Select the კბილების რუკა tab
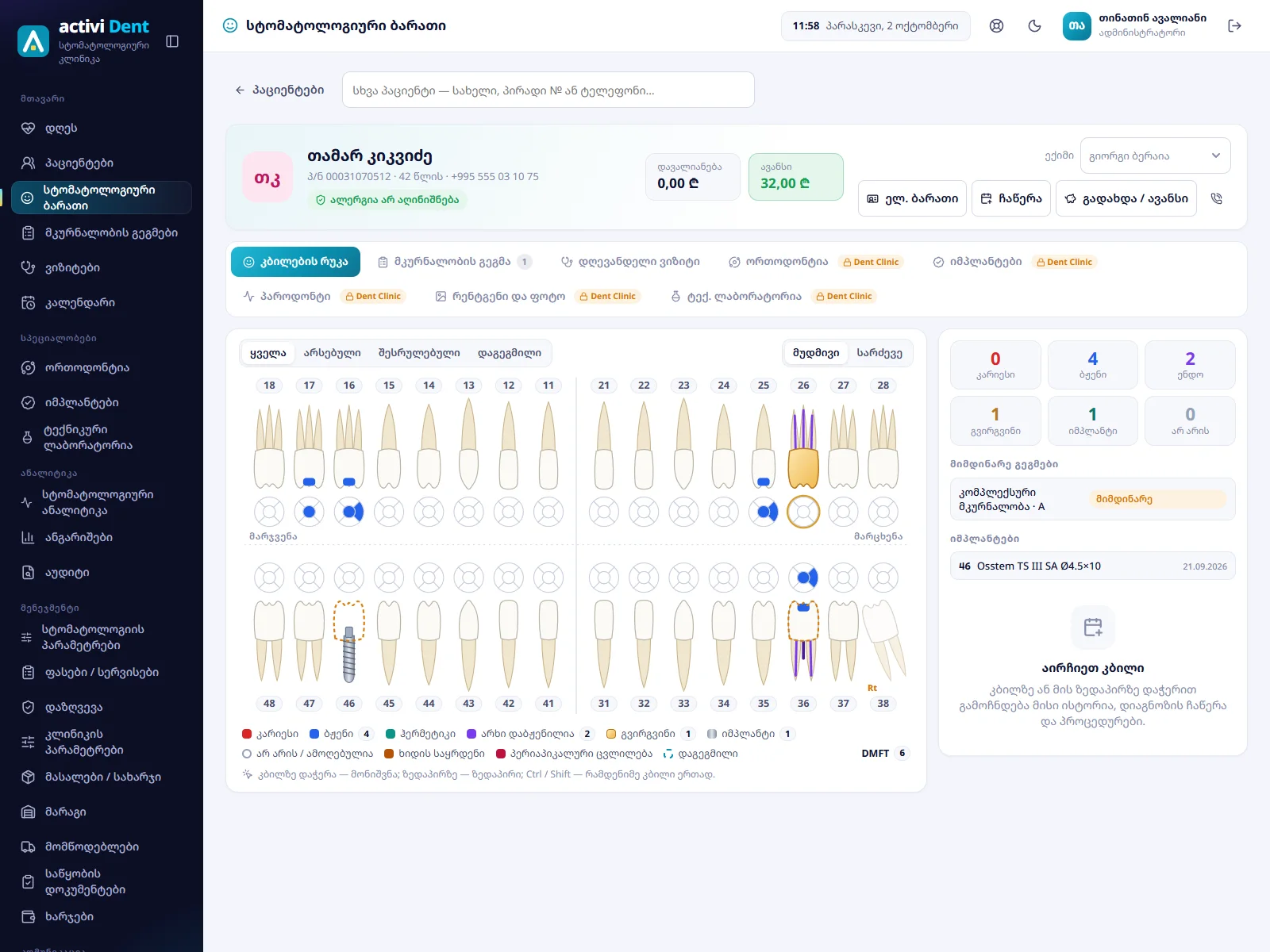 pos(295,262)
